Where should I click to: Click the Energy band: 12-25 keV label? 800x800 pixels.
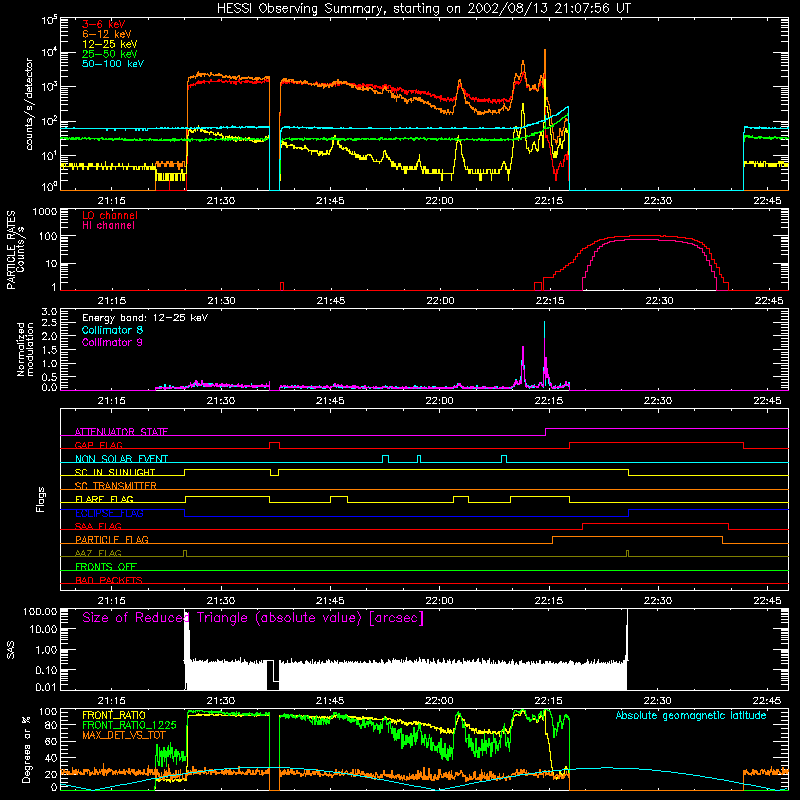pyautogui.click(x=145, y=318)
